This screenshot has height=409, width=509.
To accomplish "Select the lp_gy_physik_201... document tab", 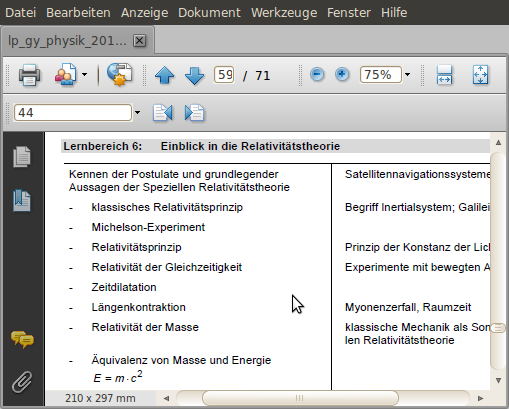I will [67, 41].
